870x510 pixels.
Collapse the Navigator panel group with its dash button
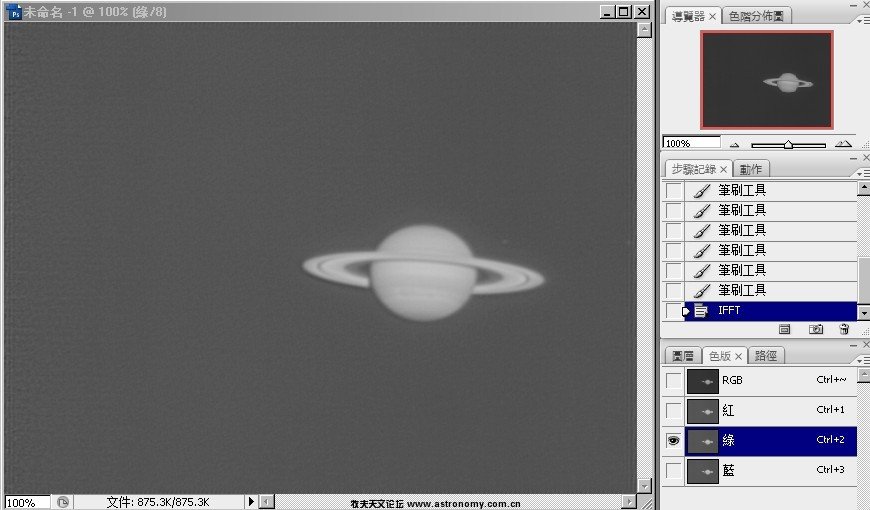[x=853, y=5]
